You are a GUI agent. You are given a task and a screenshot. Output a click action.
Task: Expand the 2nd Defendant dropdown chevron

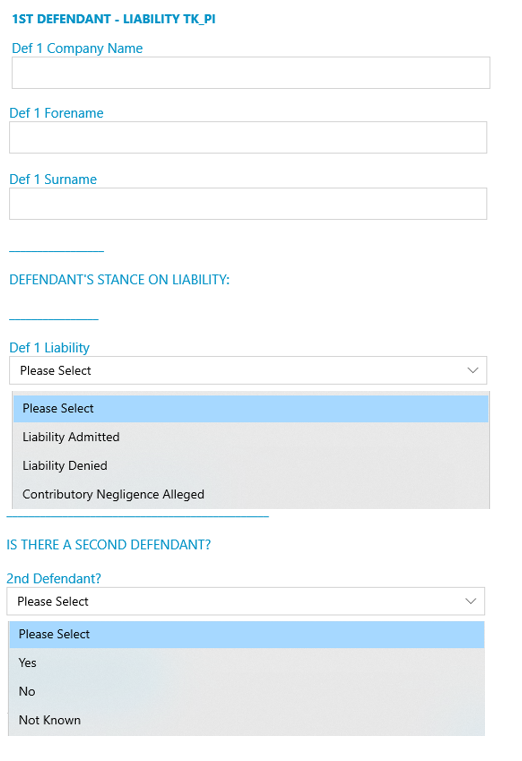(x=470, y=601)
